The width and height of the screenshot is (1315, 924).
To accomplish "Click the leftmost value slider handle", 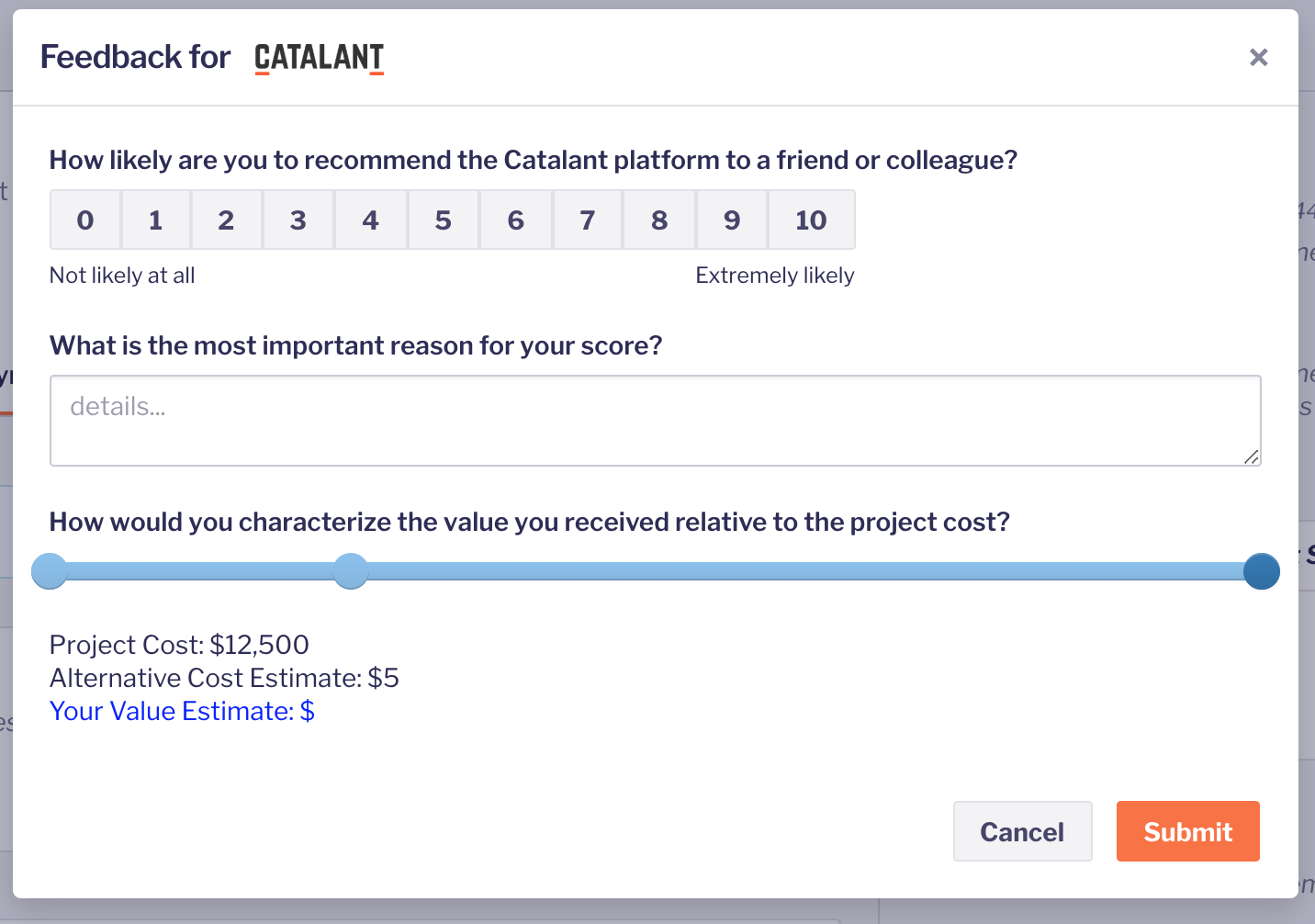I will [50, 571].
